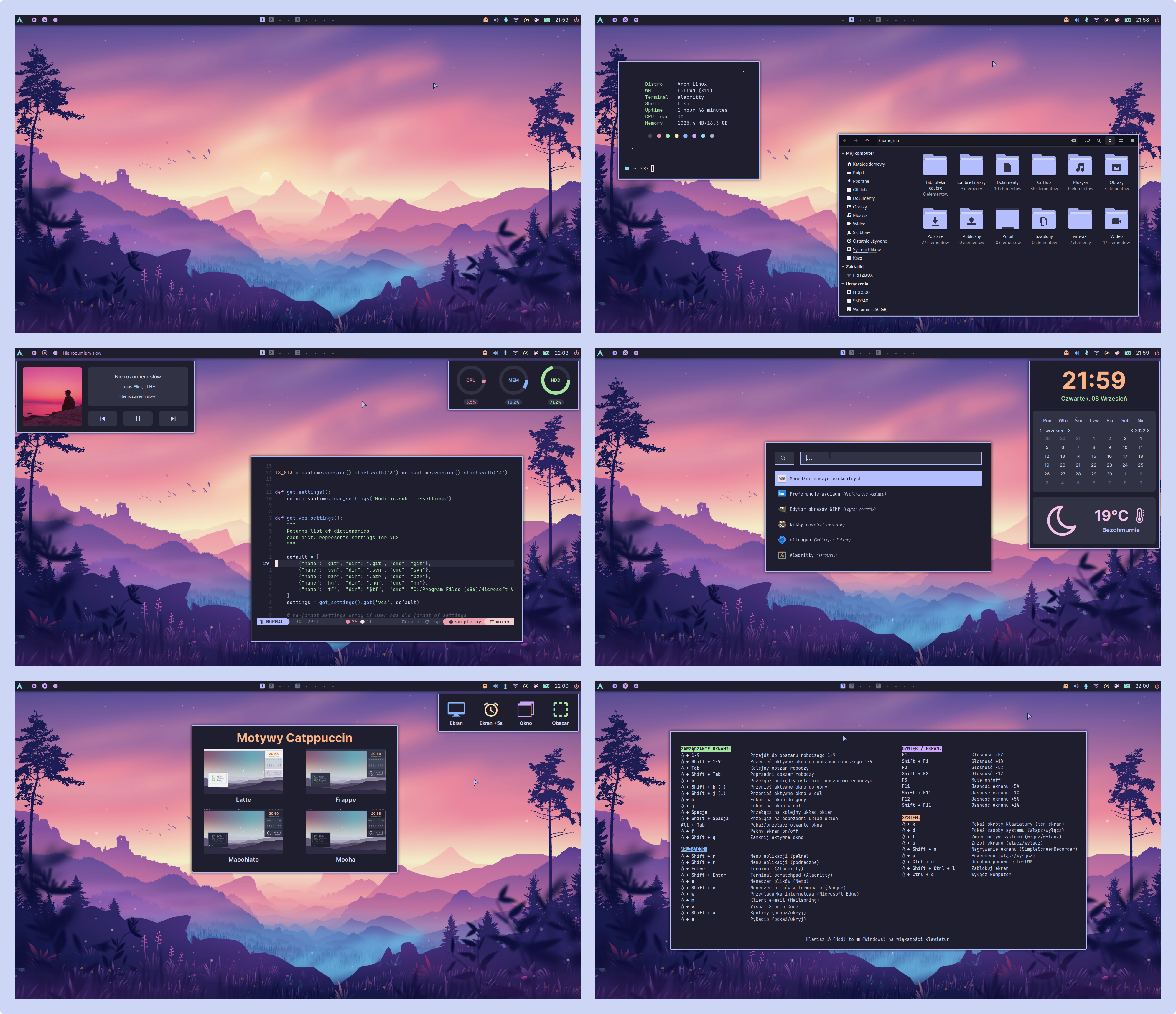
Task: Open the Kosz entry in the sidebar
Action: [857, 258]
